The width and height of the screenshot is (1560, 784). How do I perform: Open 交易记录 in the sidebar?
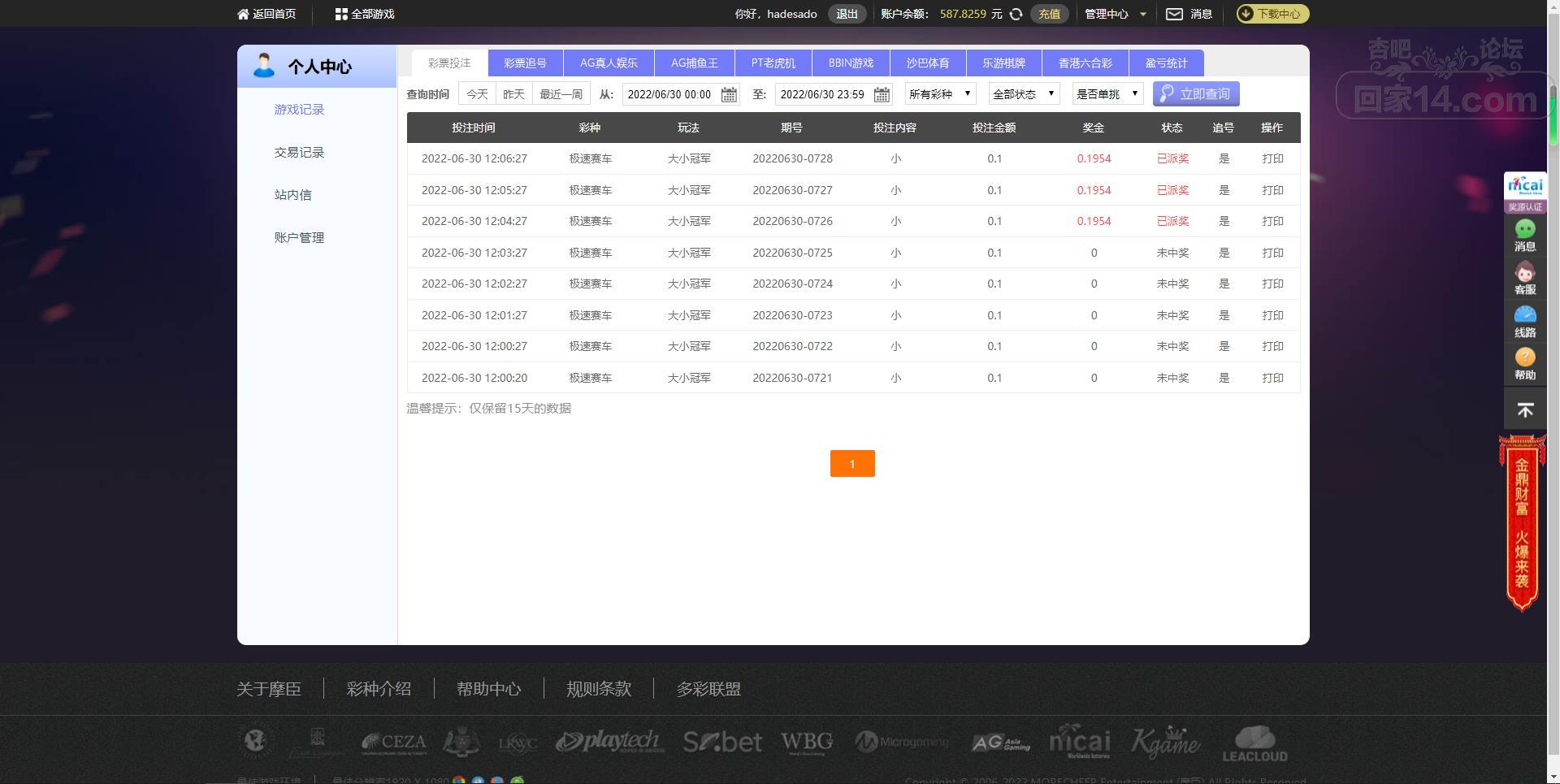(299, 152)
